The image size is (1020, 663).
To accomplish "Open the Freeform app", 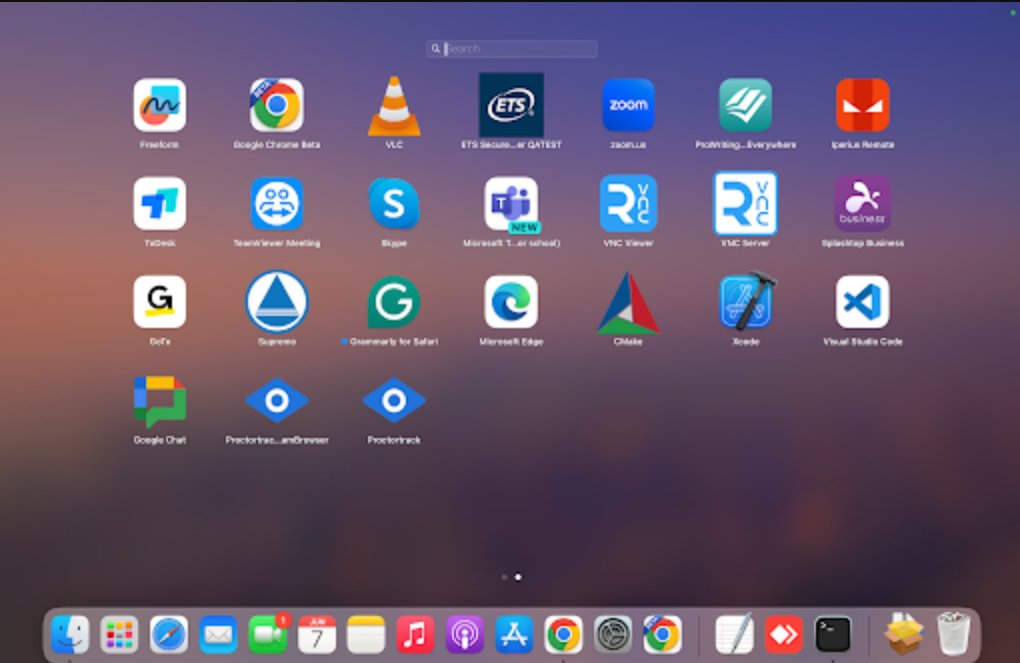I will [x=159, y=105].
